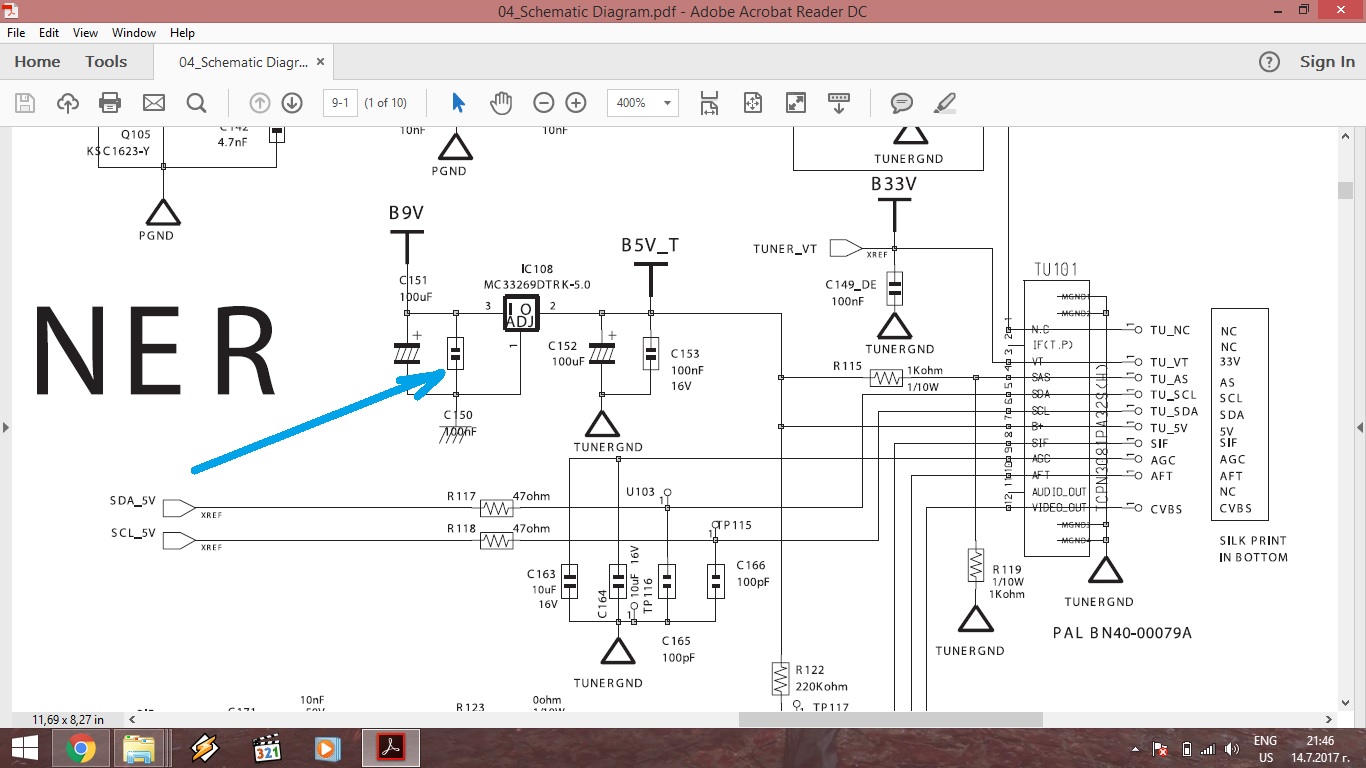The height and width of the screenshot is (768, 1366).
Task: Go to next page with down arrow
Action: pyautogui.click(x=292, y=103)
